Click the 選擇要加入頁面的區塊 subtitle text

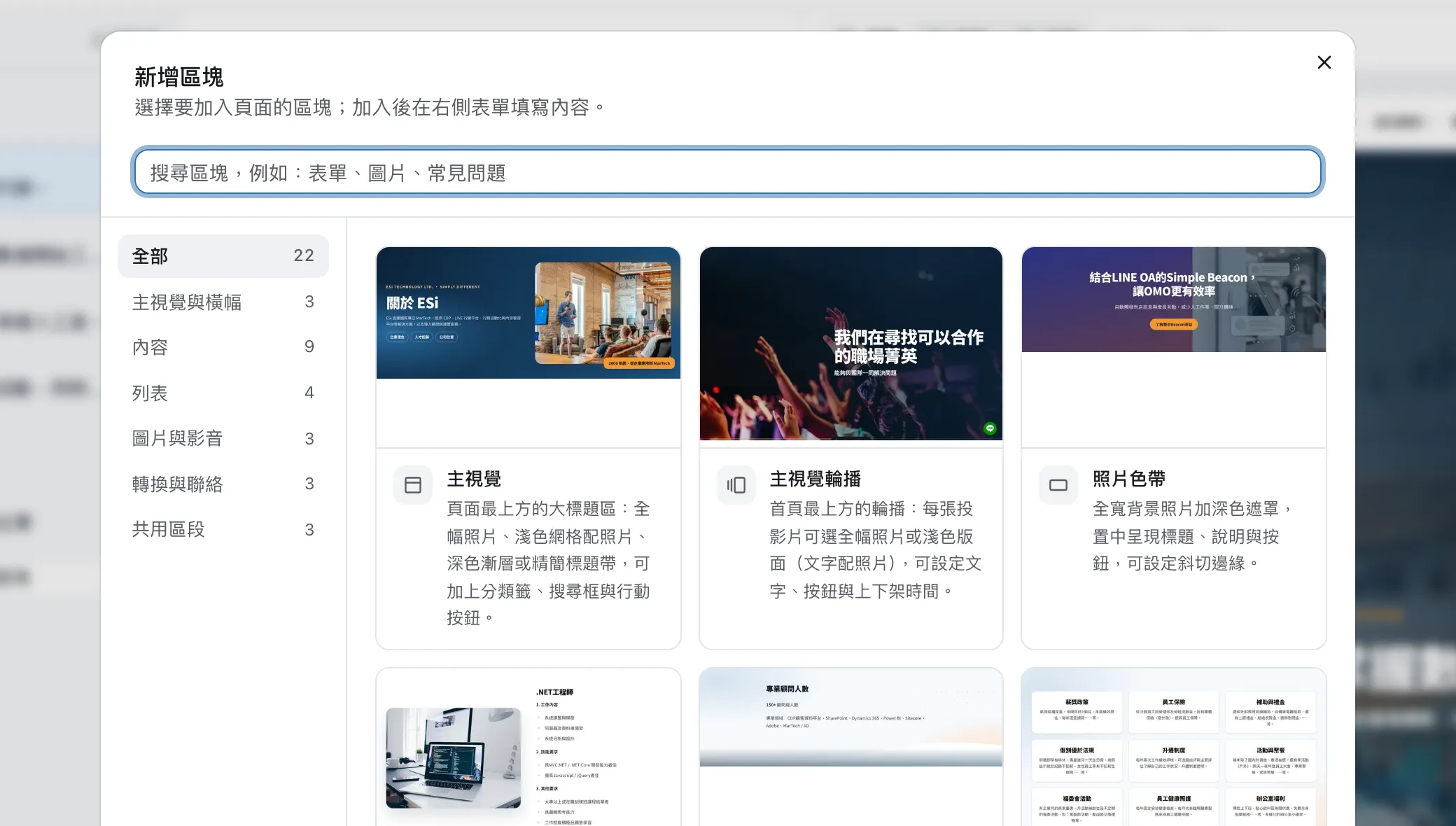tap(370, 108)
